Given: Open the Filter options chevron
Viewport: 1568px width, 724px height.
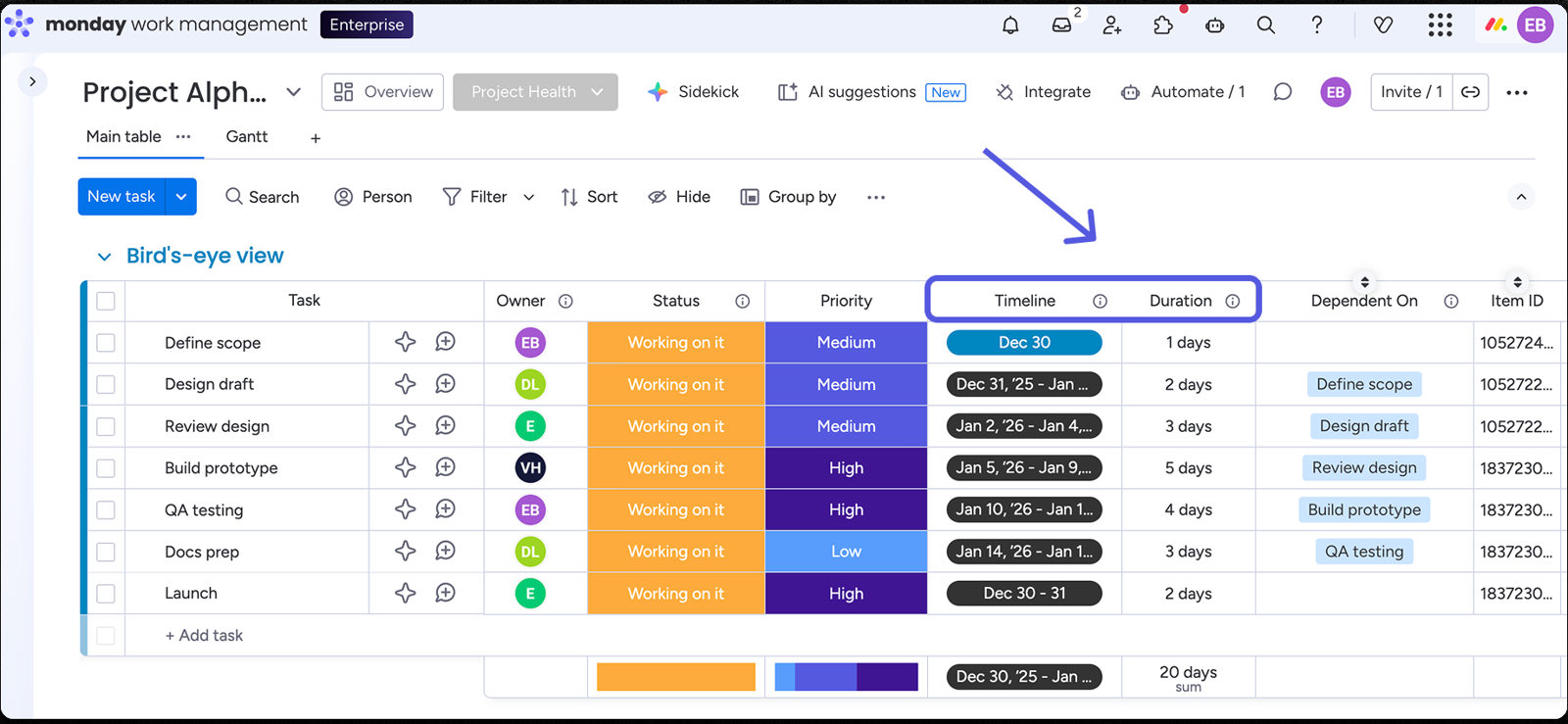Looking at the screenshot, I should coord(529,197).
